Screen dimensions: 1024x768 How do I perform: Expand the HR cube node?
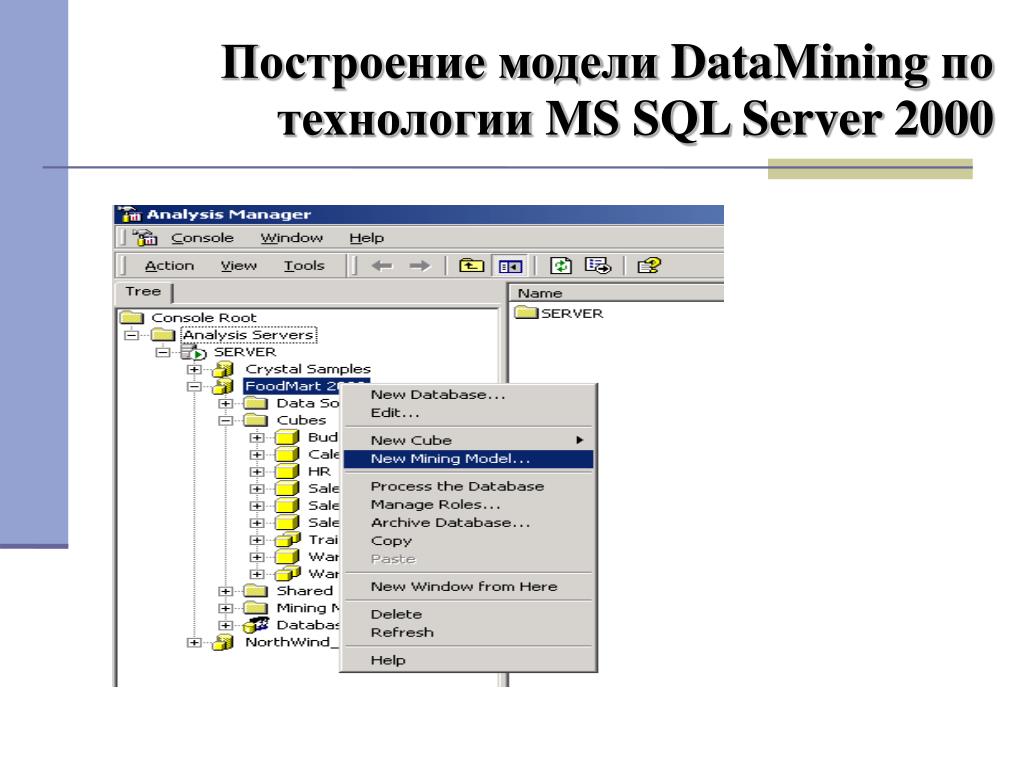[257, 472]
